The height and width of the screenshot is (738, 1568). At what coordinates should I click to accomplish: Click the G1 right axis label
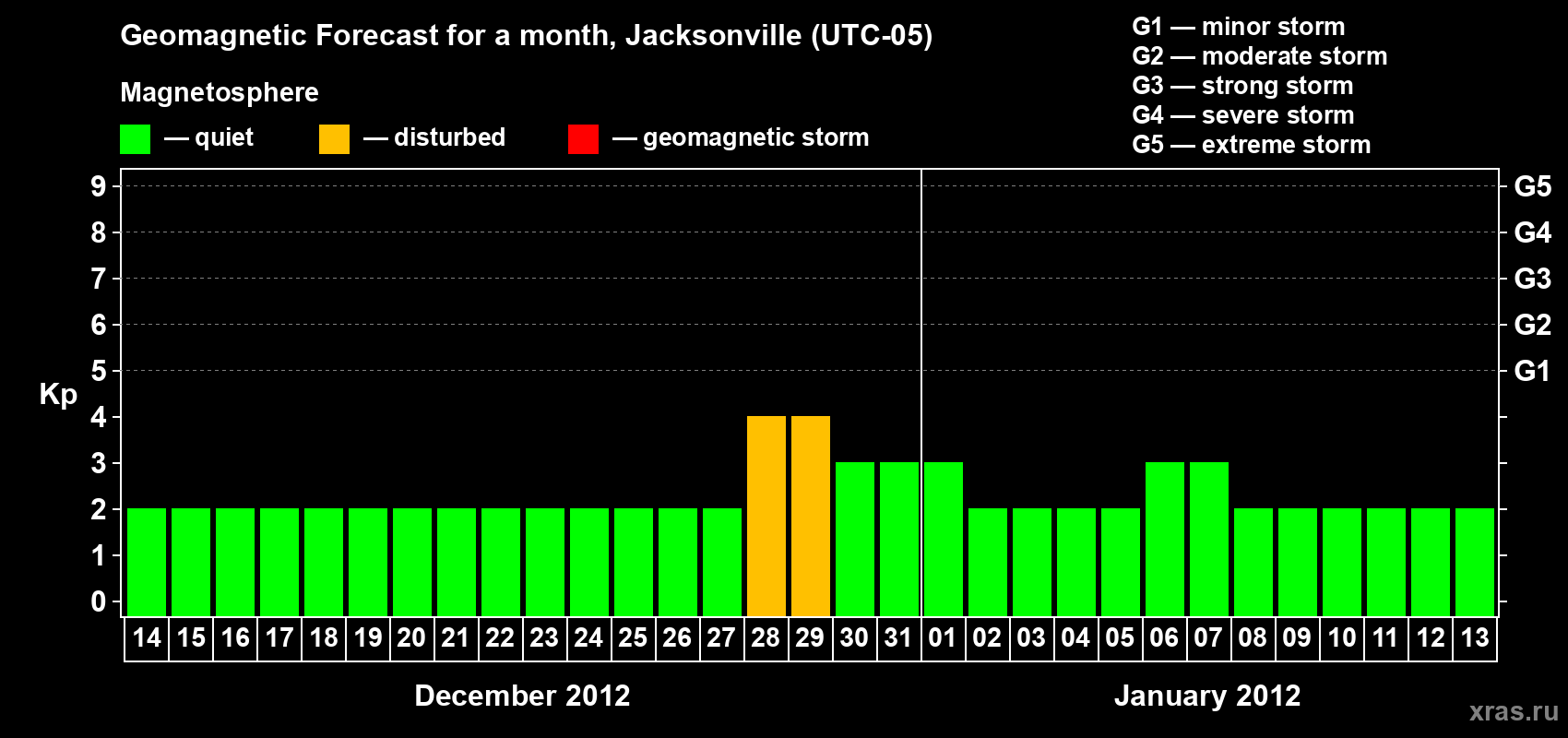1532,371
